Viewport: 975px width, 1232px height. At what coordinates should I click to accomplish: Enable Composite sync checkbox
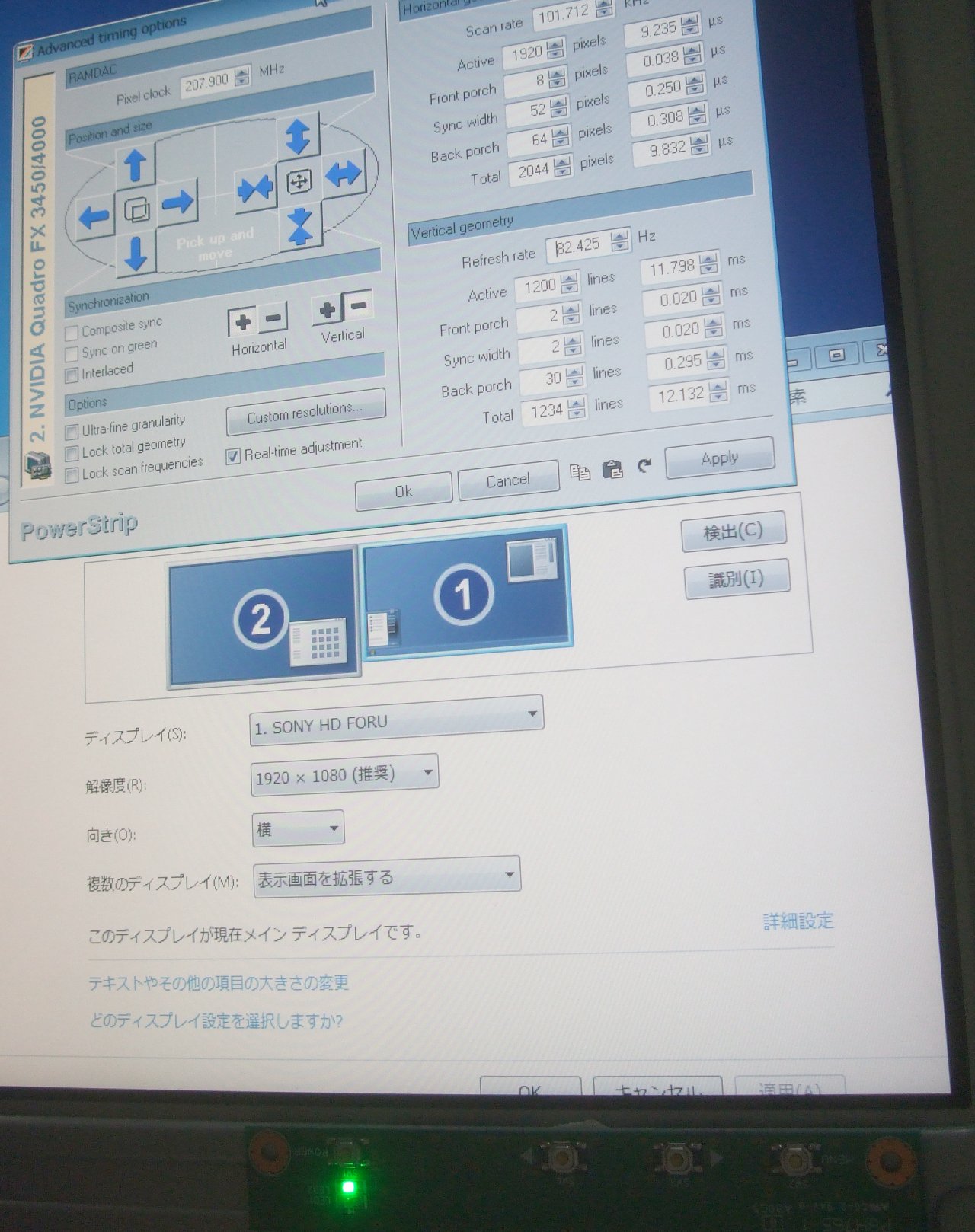72,333
